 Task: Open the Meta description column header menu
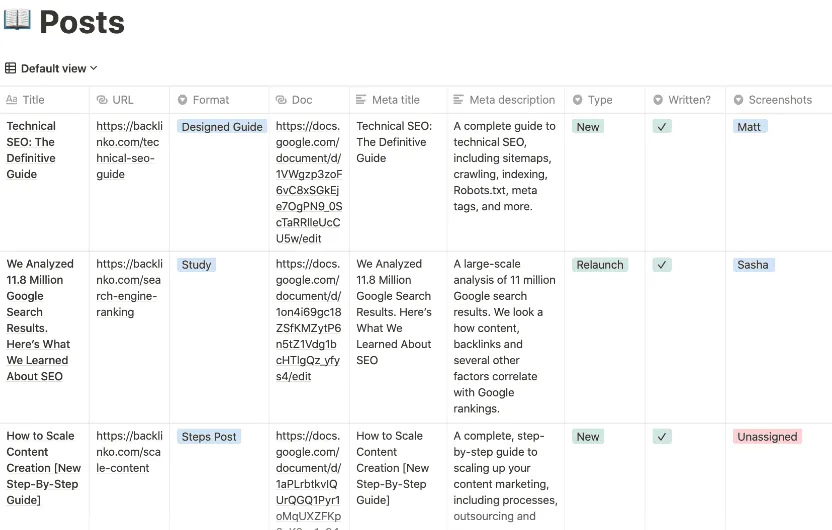click(506, 100)
